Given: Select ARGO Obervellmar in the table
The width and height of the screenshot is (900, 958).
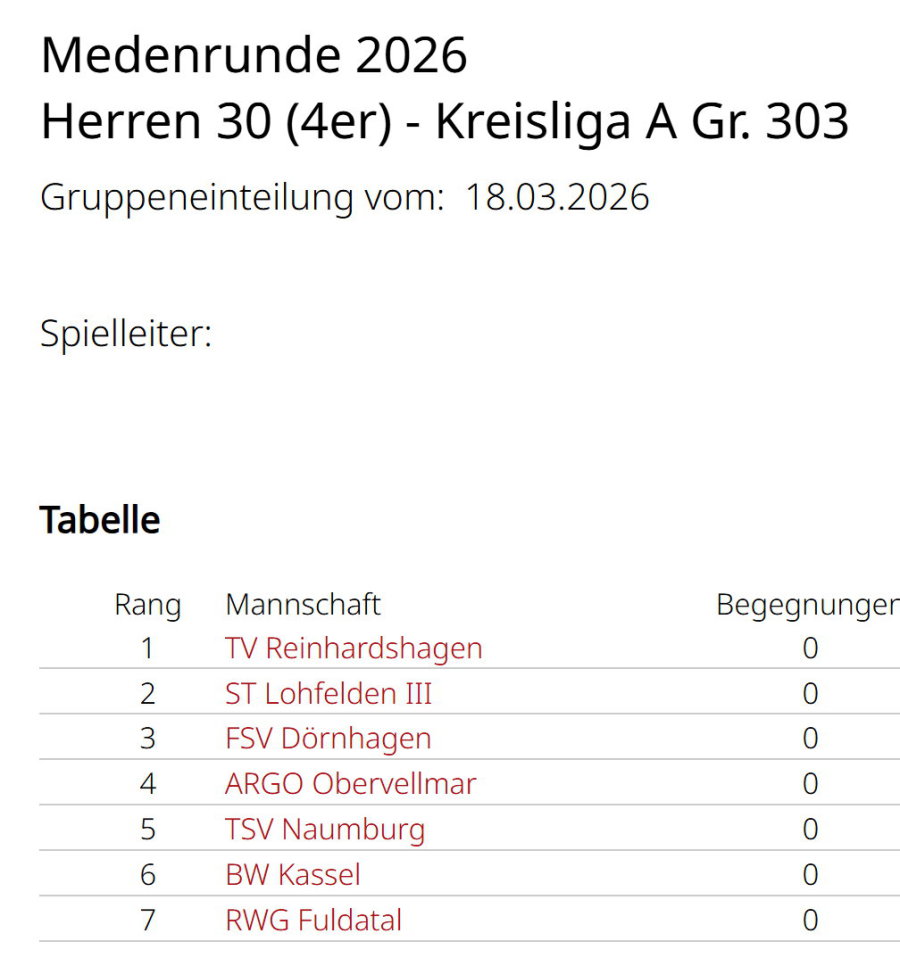Looking at the screenshot, I should [x=350, y=783].
